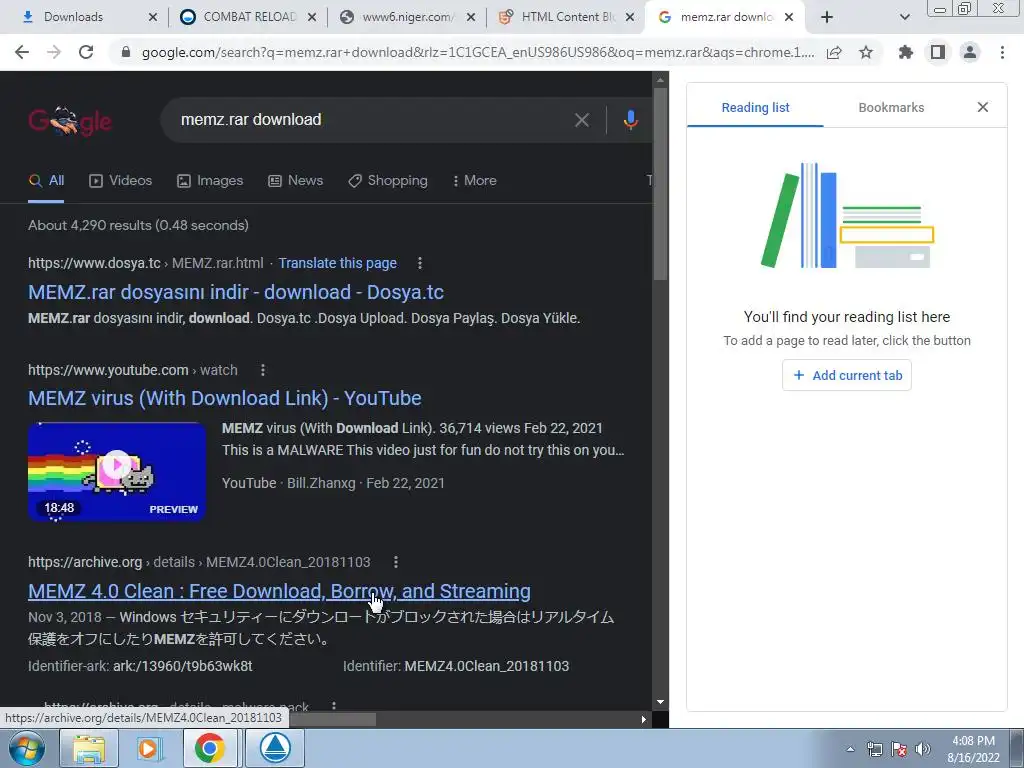The image size is (1024, 768).
Task: Close the www6.niger.com tab
Action: click(471, 17)
